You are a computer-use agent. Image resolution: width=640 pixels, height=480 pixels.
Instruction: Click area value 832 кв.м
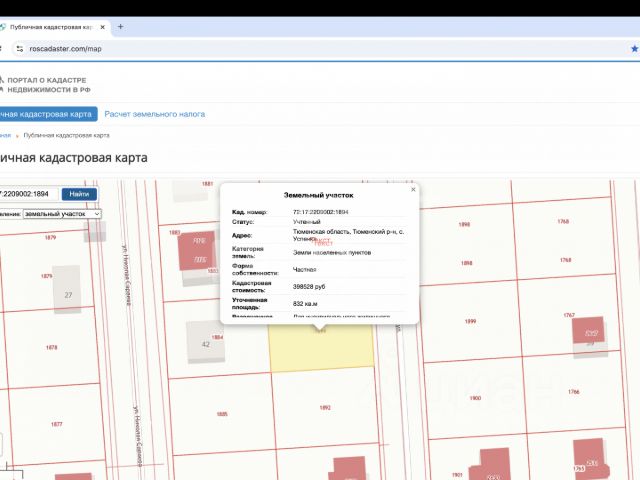click(x=305, y=304)
